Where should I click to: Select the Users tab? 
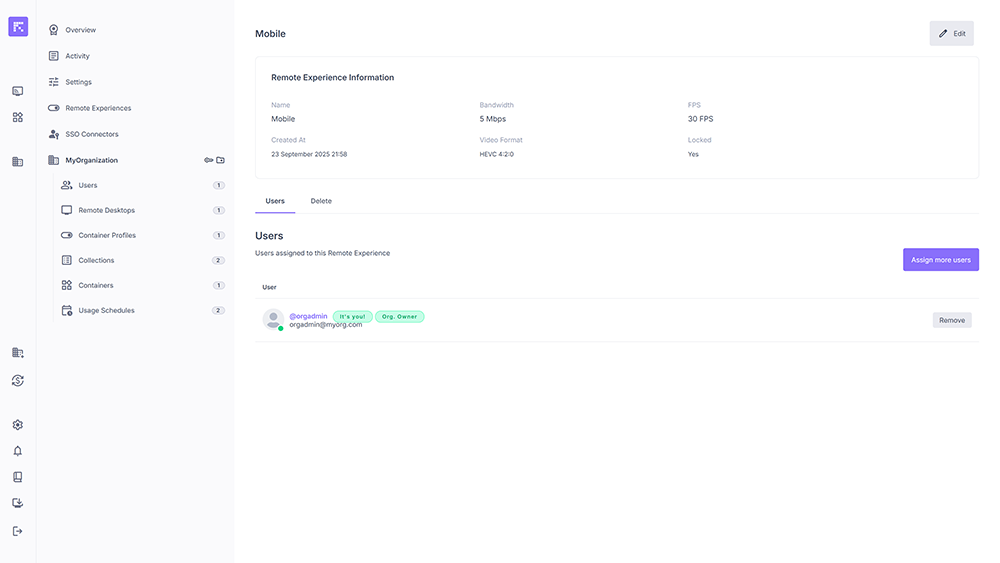pos(275,201)
